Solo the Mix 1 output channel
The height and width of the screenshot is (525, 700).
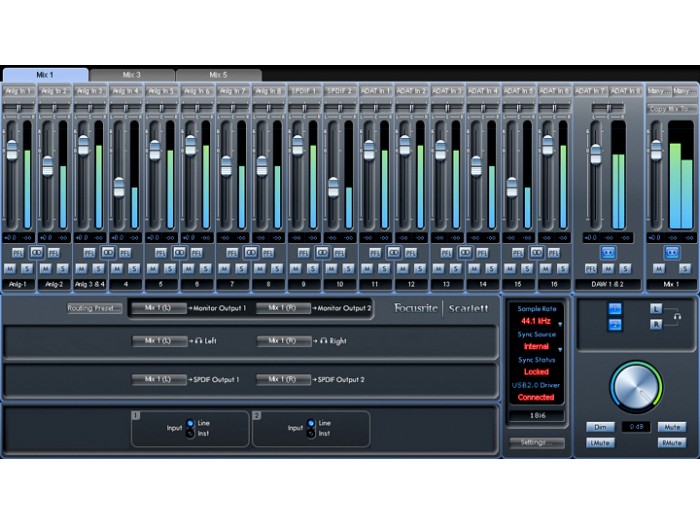685,269
